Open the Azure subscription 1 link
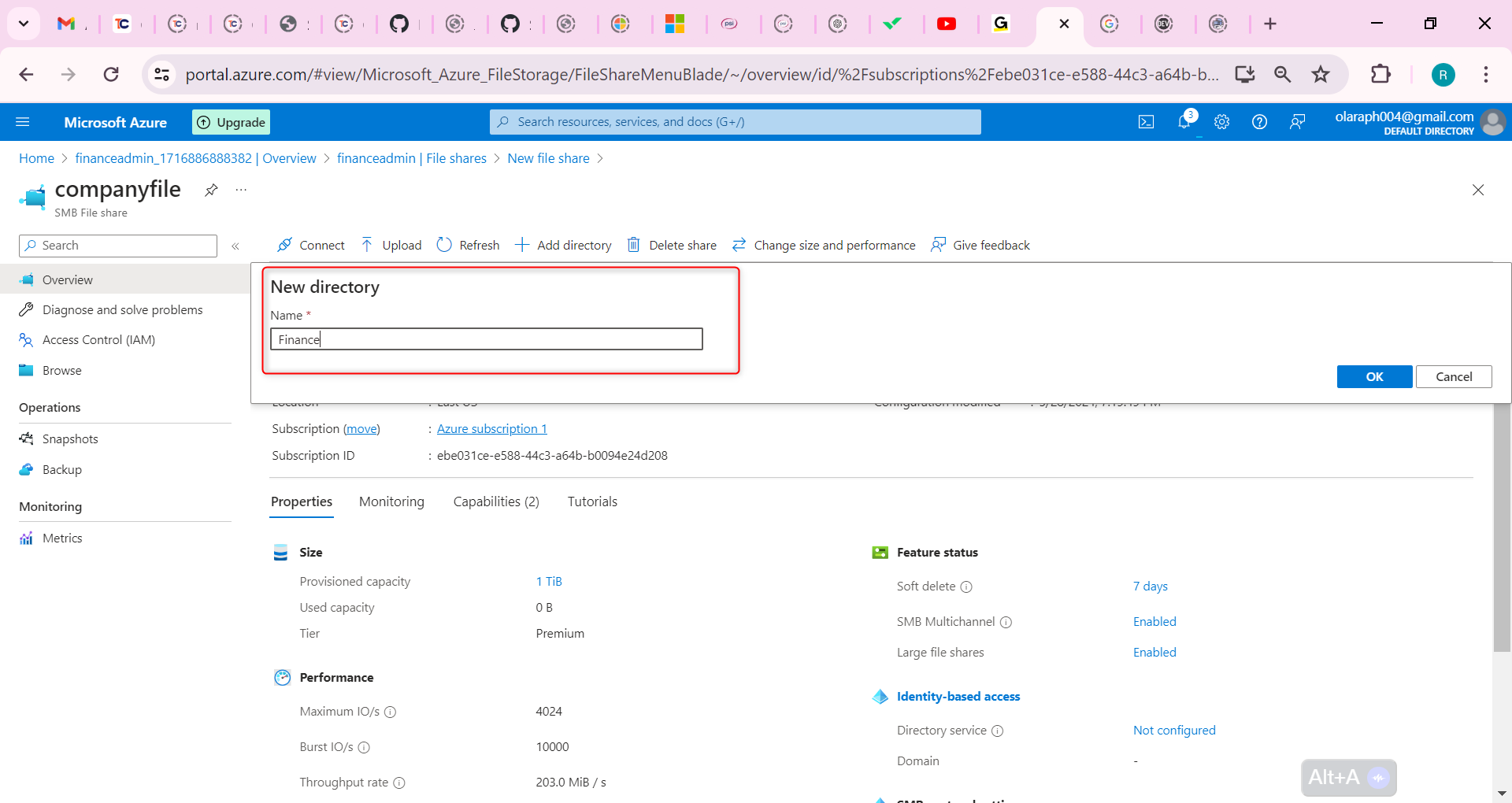This screenshot has width=1512, height=803. tap(491, 428)
